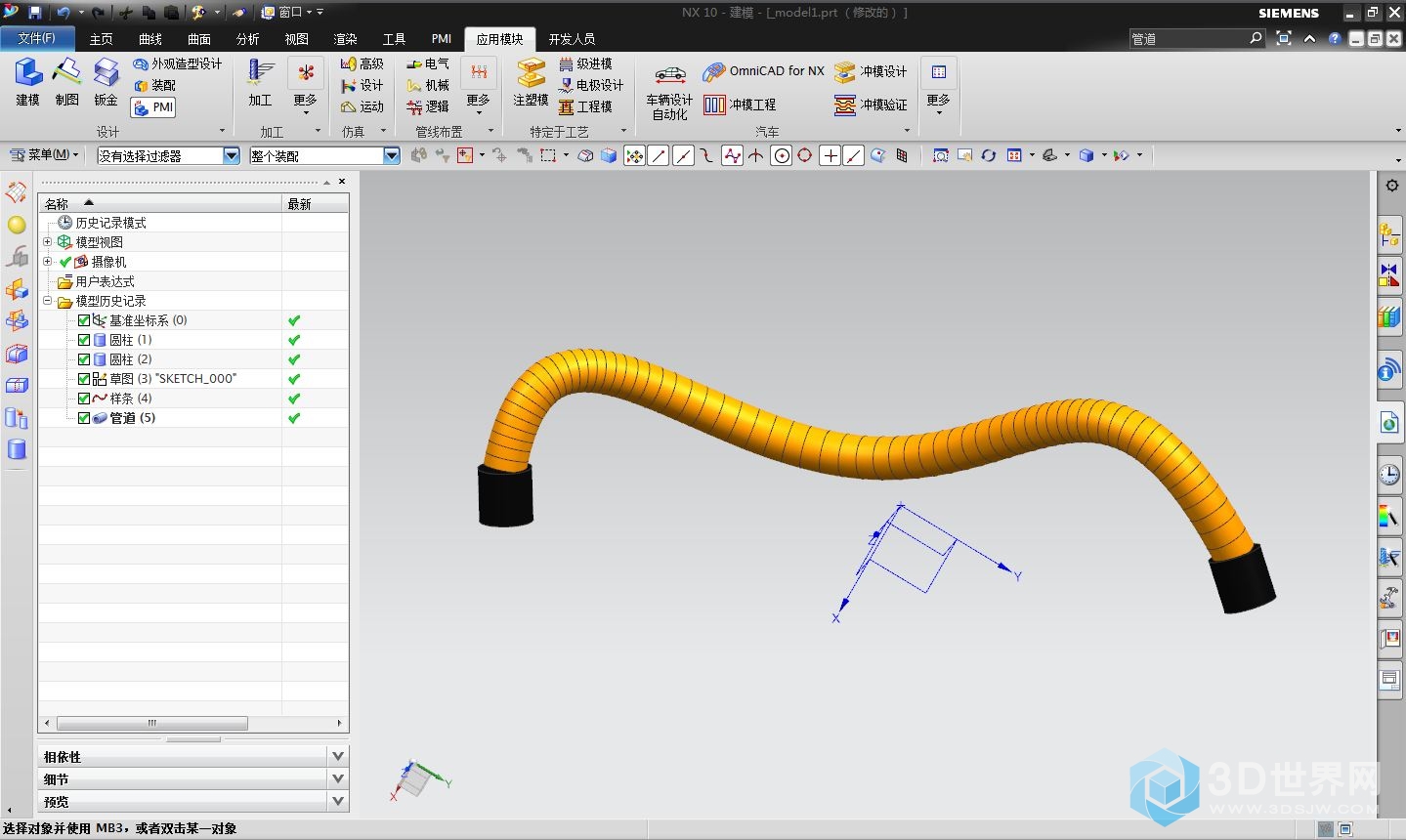Open the 钣金 (Sheet Metal) application
The image size is (1406, 840).
[106, 82]
